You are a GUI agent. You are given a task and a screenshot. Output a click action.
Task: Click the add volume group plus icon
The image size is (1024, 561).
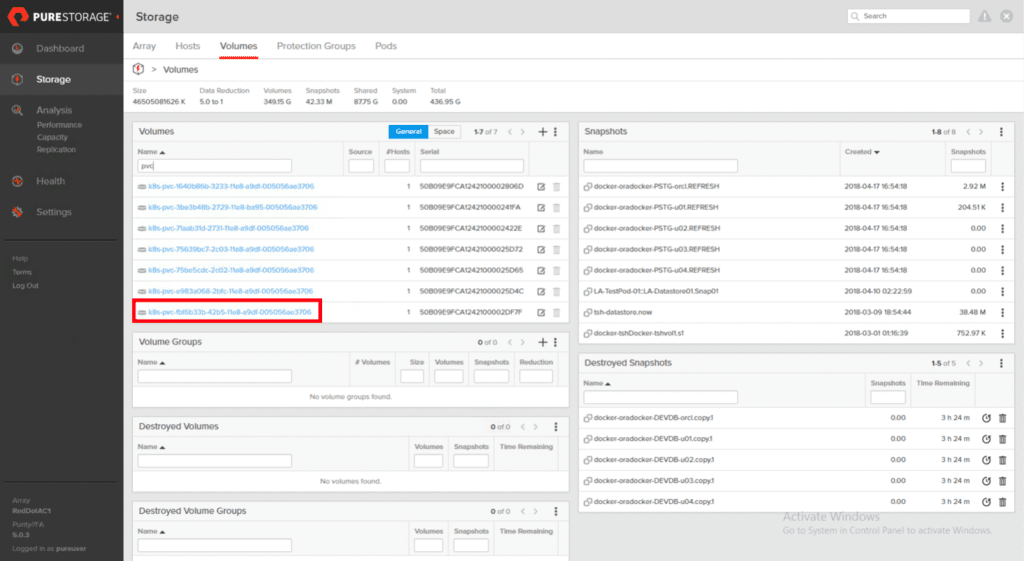pos(542,342)
